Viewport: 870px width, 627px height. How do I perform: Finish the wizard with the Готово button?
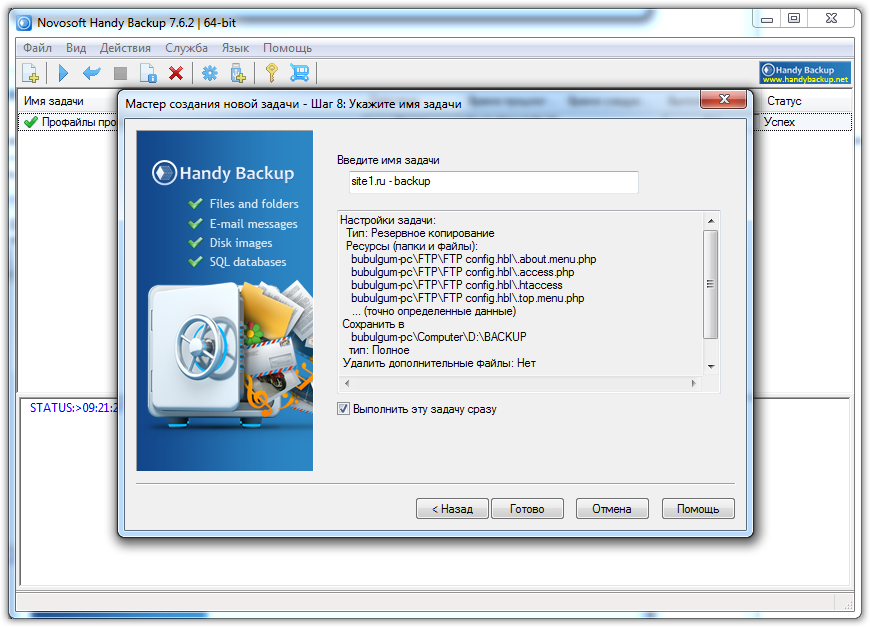point(527,509)
